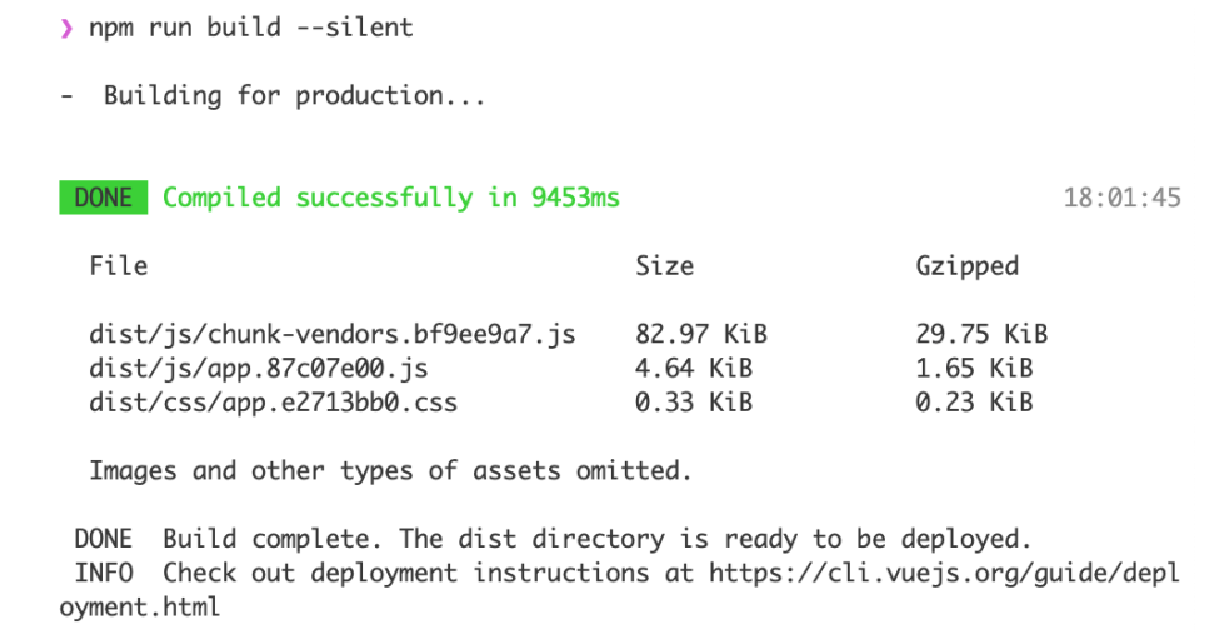This screenshot has width=1232, height=633.
Task: Click the Compiled successfully message
Action: [x=391, y=198]
